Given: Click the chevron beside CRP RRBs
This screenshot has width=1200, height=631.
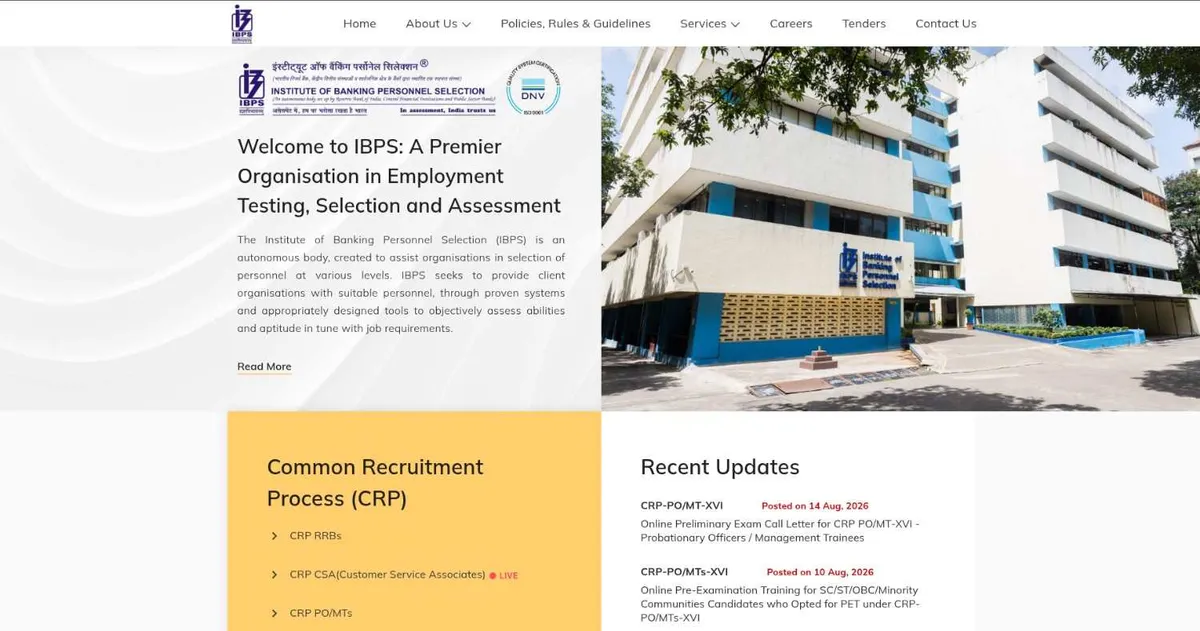Looking at the screenshot, I should coord(274,536).
